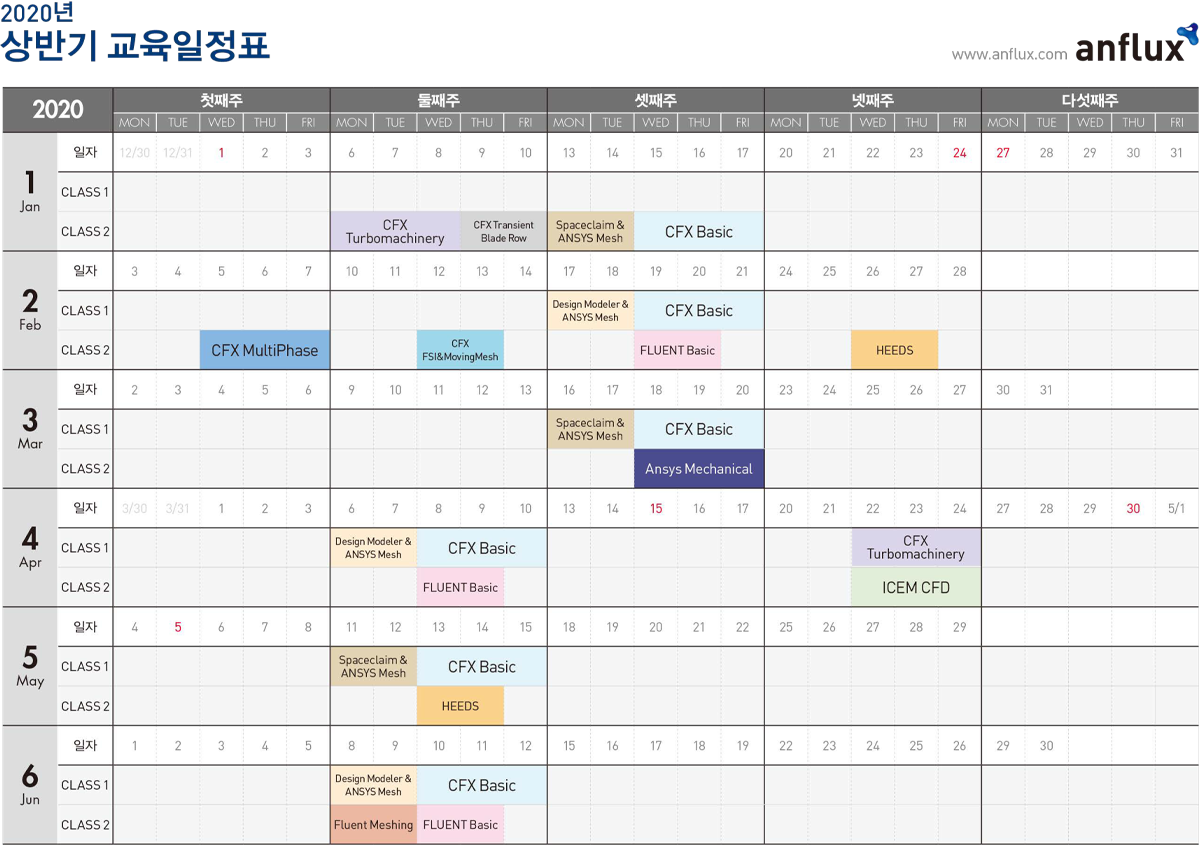
Task: Select the 6 Jun month label
Action: [30, 784]
